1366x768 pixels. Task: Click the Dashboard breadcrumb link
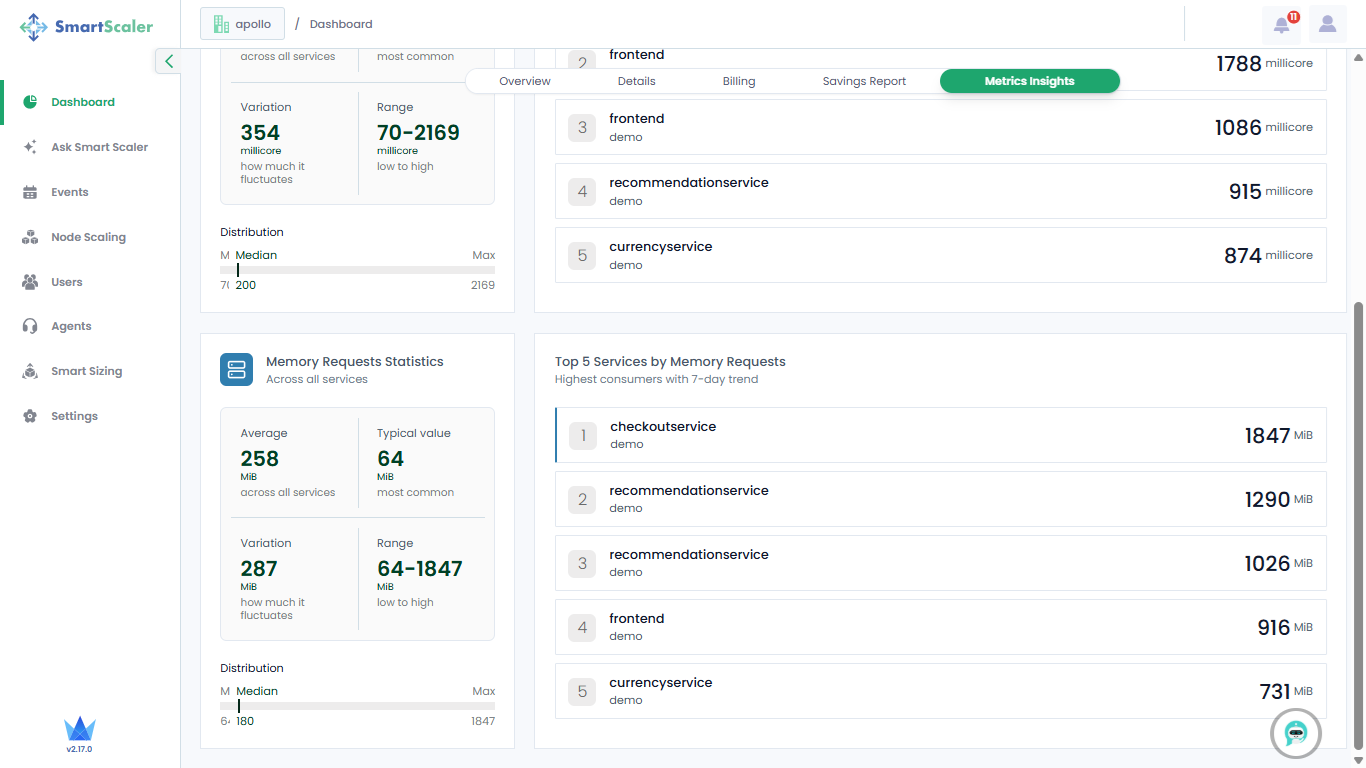pyautogui.click(x=341, y=24)
